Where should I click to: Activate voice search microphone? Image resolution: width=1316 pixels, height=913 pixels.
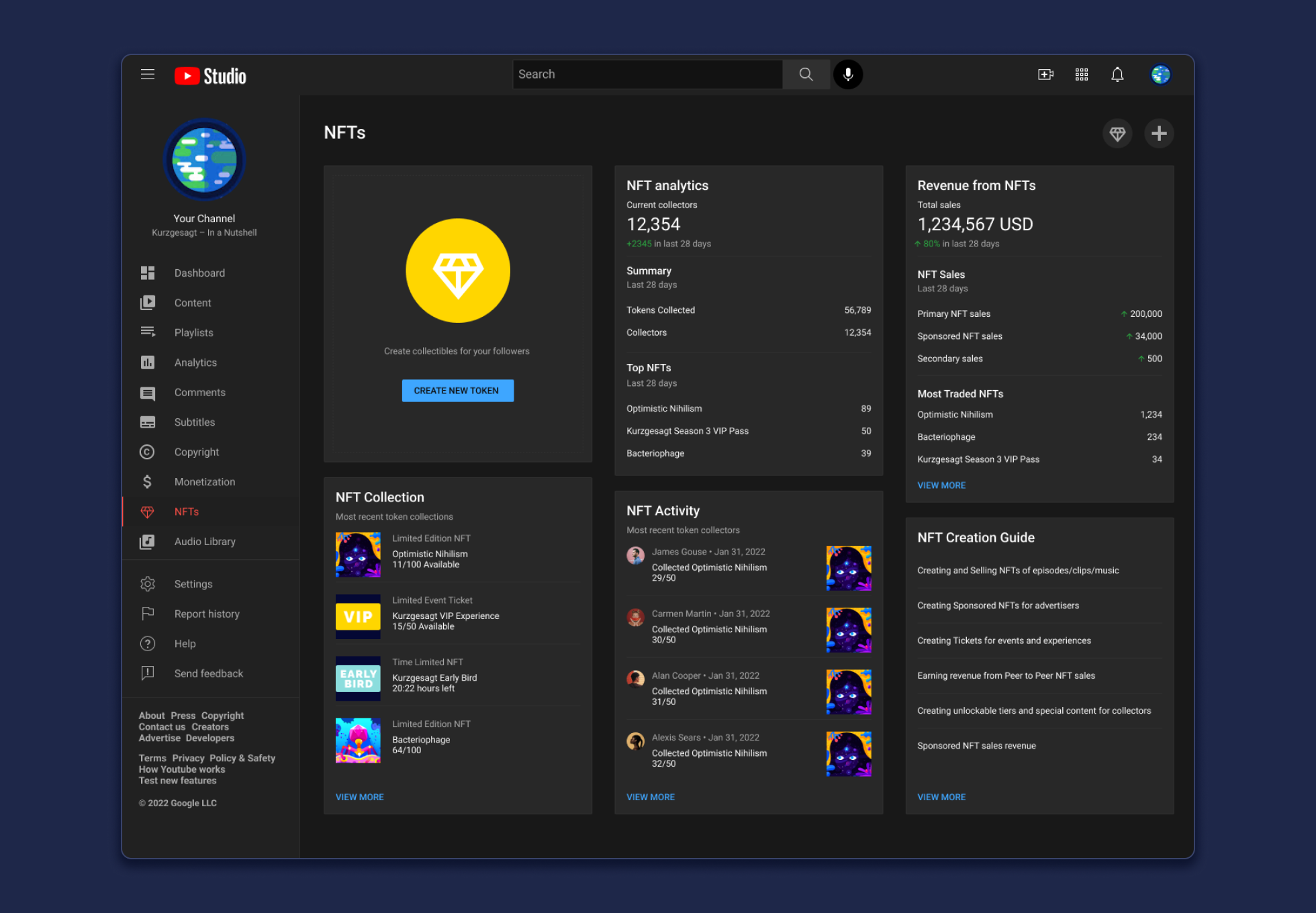pyautogui.click(x=848, y=75)
